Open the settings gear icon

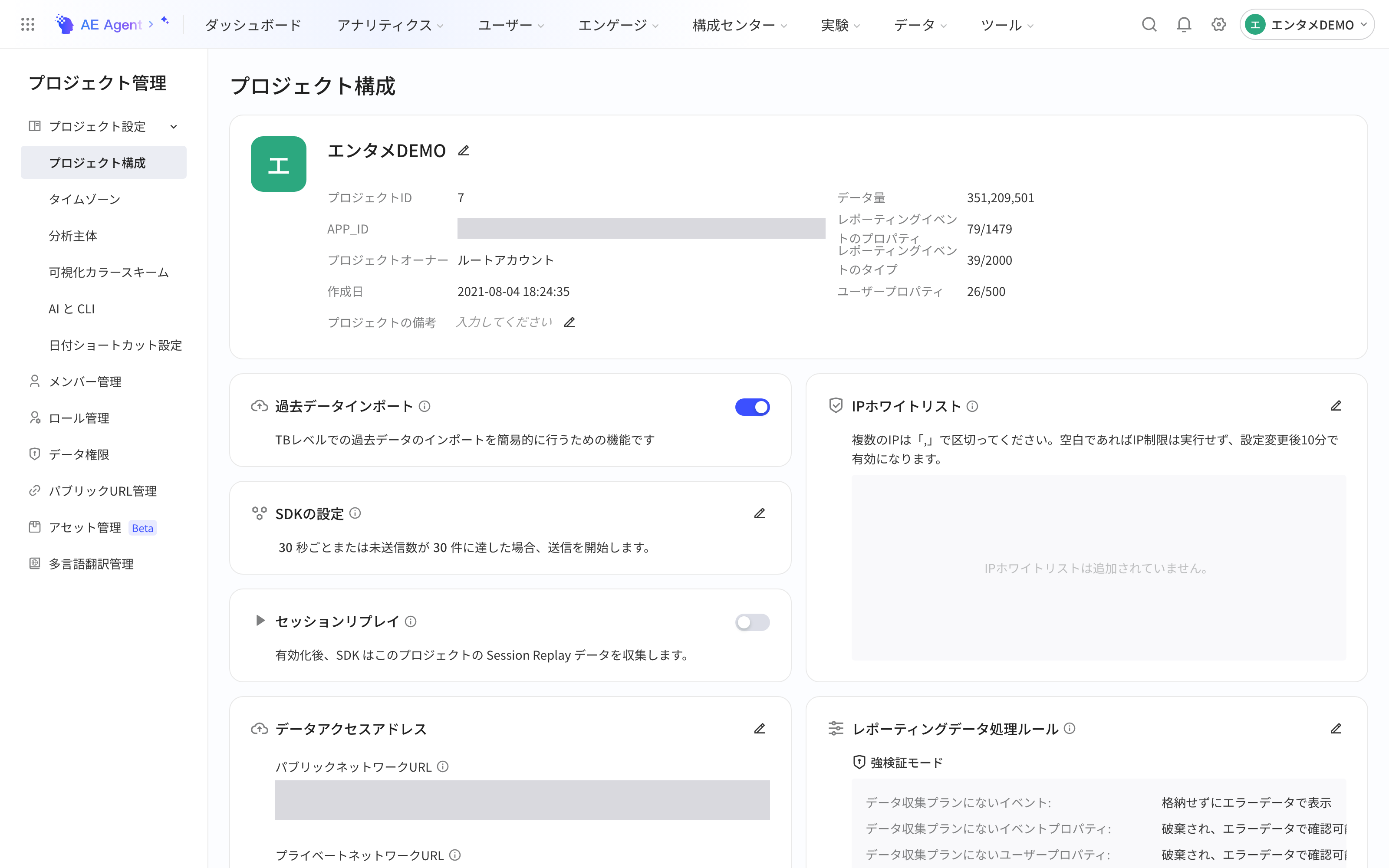1218,24
